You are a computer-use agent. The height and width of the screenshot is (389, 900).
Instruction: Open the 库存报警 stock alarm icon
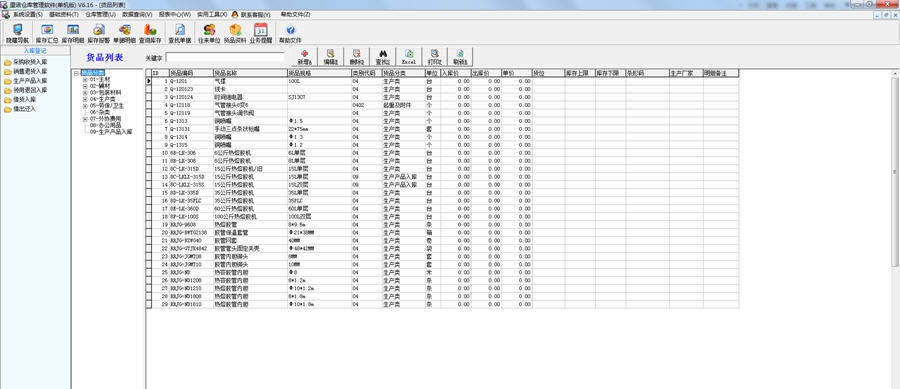(99, 34)
